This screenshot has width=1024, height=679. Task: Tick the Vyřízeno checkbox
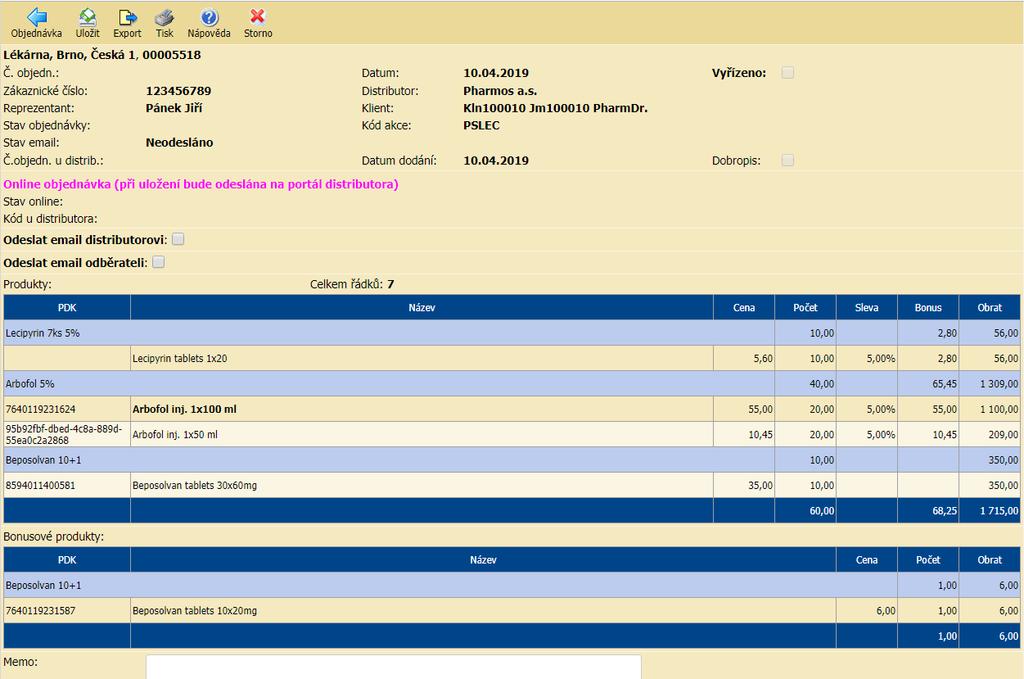[788, 72]
